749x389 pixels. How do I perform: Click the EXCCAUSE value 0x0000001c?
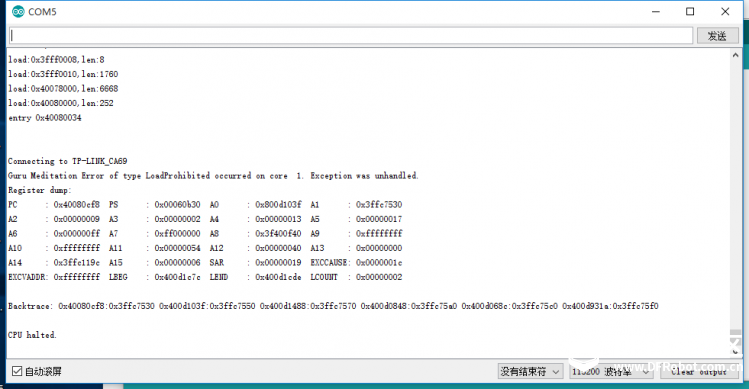coord(379,263)
